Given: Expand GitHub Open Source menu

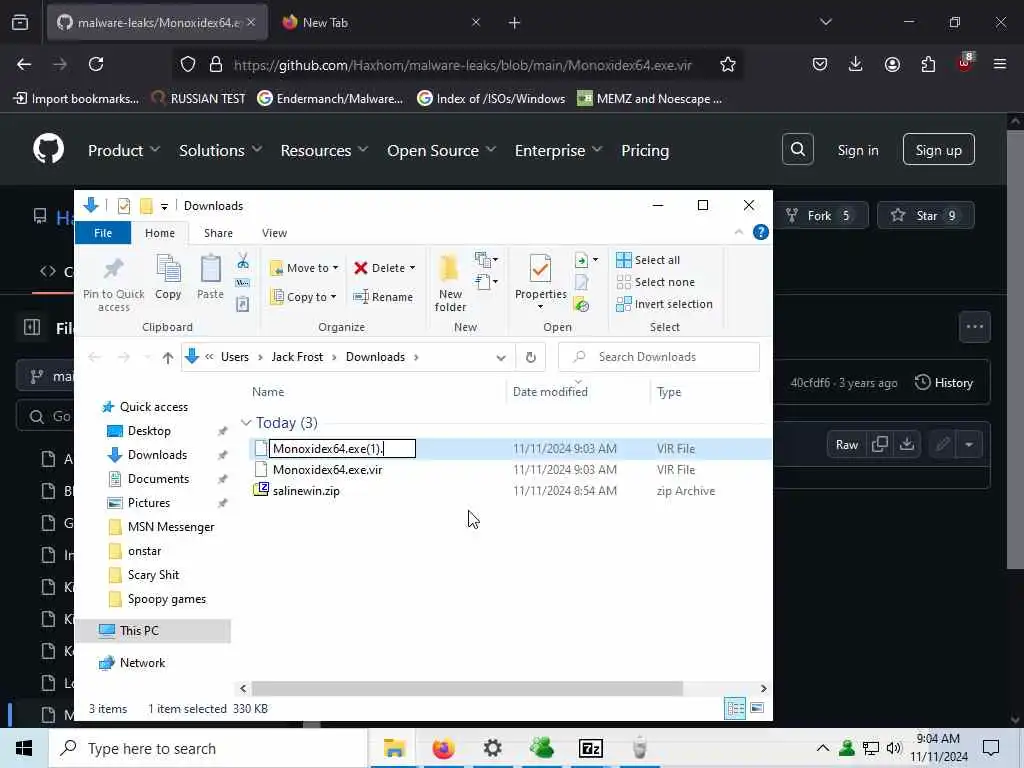Looking at the screenshot, I should tap(441, 150).
